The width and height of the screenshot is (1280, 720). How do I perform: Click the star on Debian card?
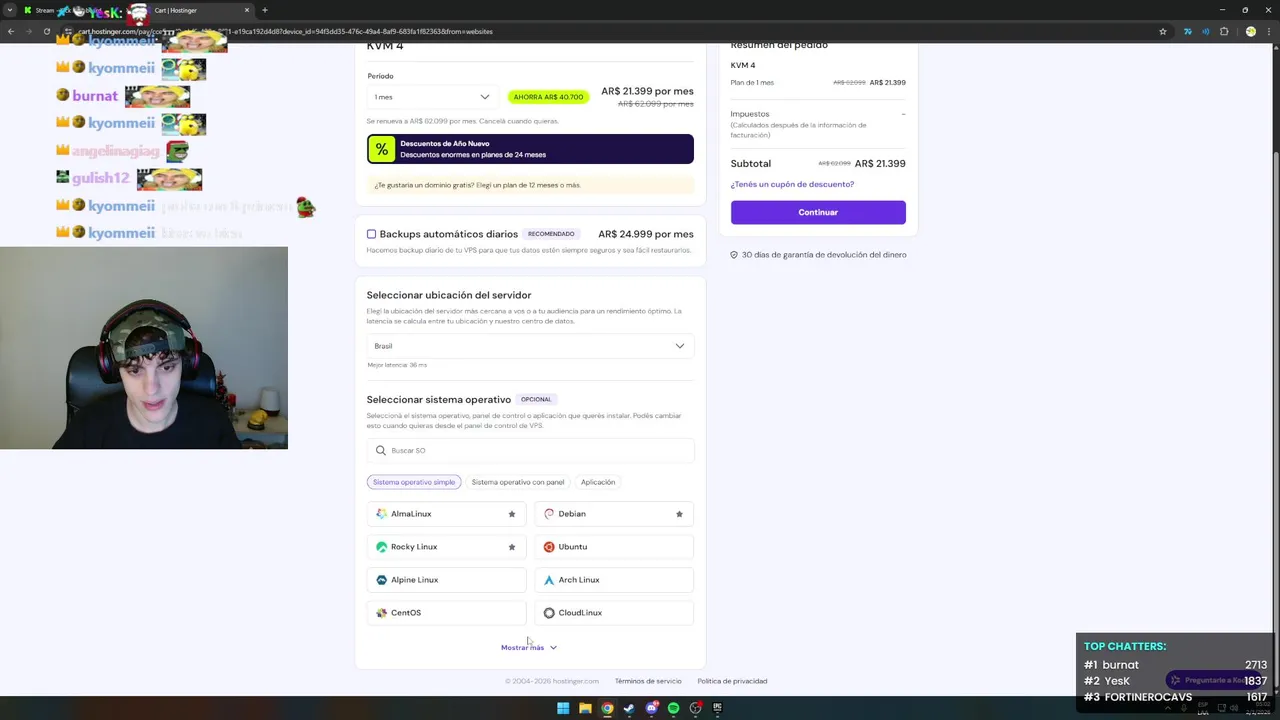679,514
